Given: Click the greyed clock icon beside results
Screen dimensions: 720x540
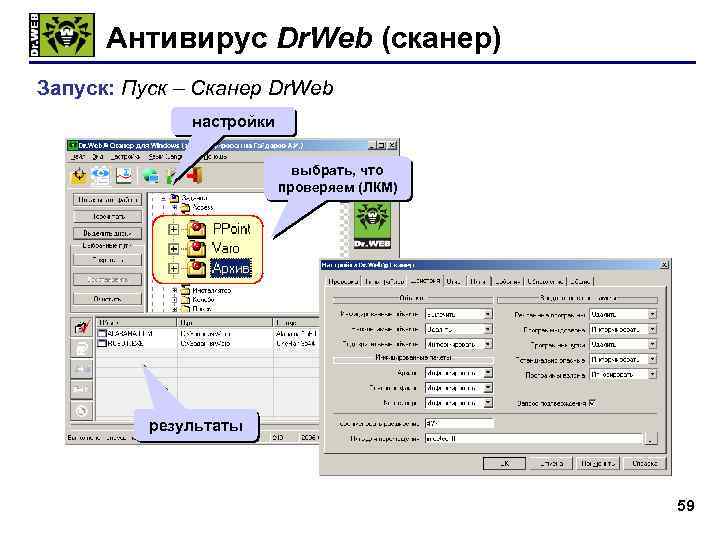Looking at the screenshot, I should pos(82,411).
